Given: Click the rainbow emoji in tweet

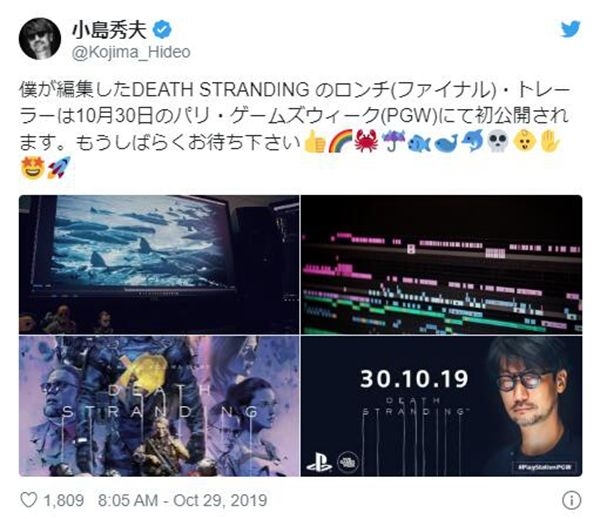Looking at the screenshot, I should coord(341,142).
